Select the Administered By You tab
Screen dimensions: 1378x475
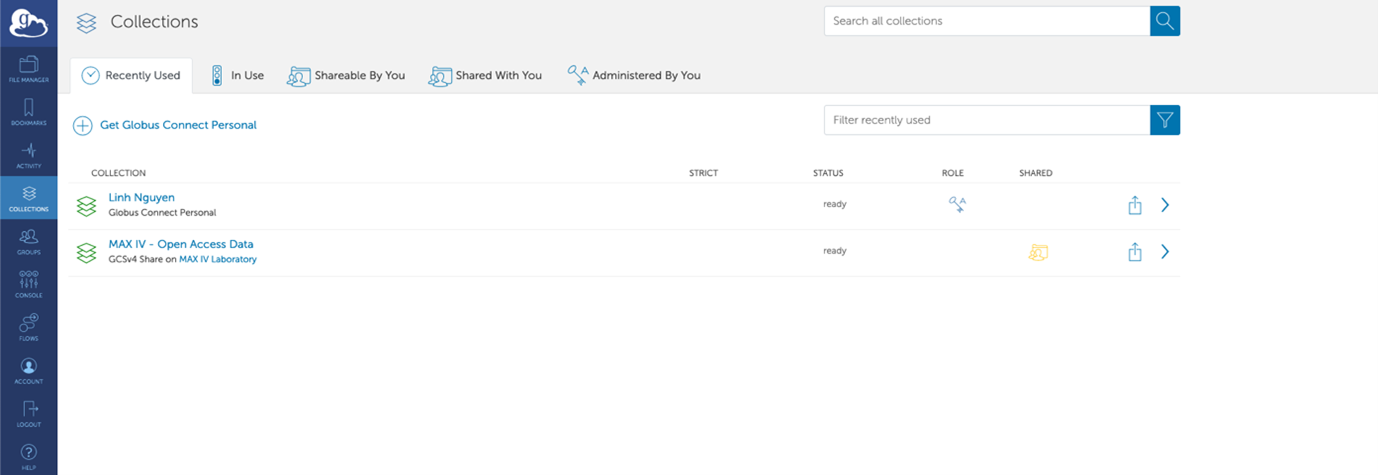pos(634,75)
